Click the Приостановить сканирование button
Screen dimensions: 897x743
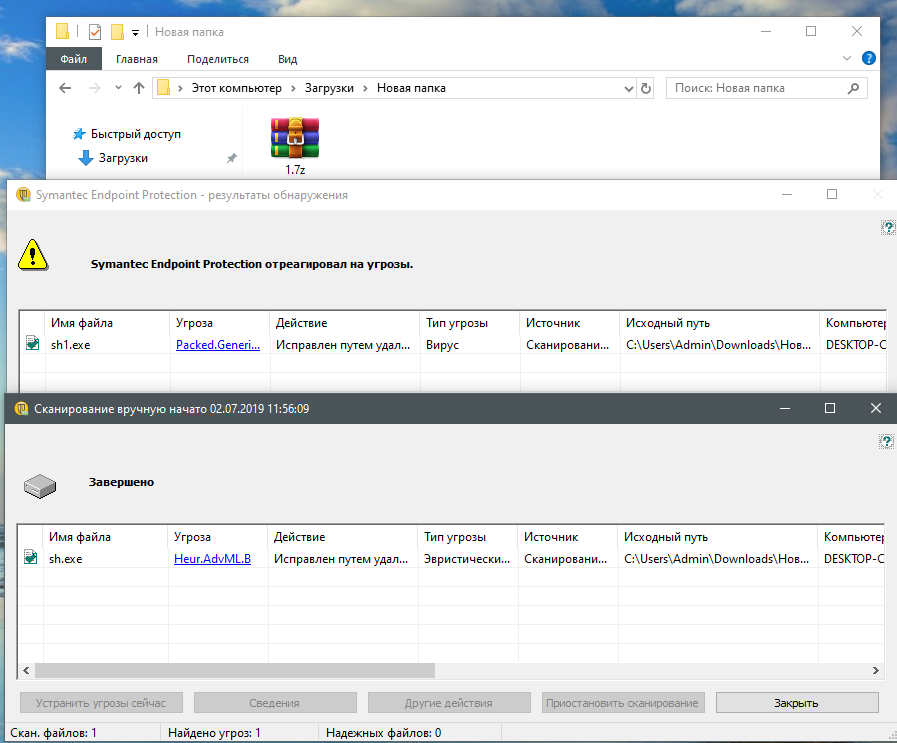[x=623, y=703]
